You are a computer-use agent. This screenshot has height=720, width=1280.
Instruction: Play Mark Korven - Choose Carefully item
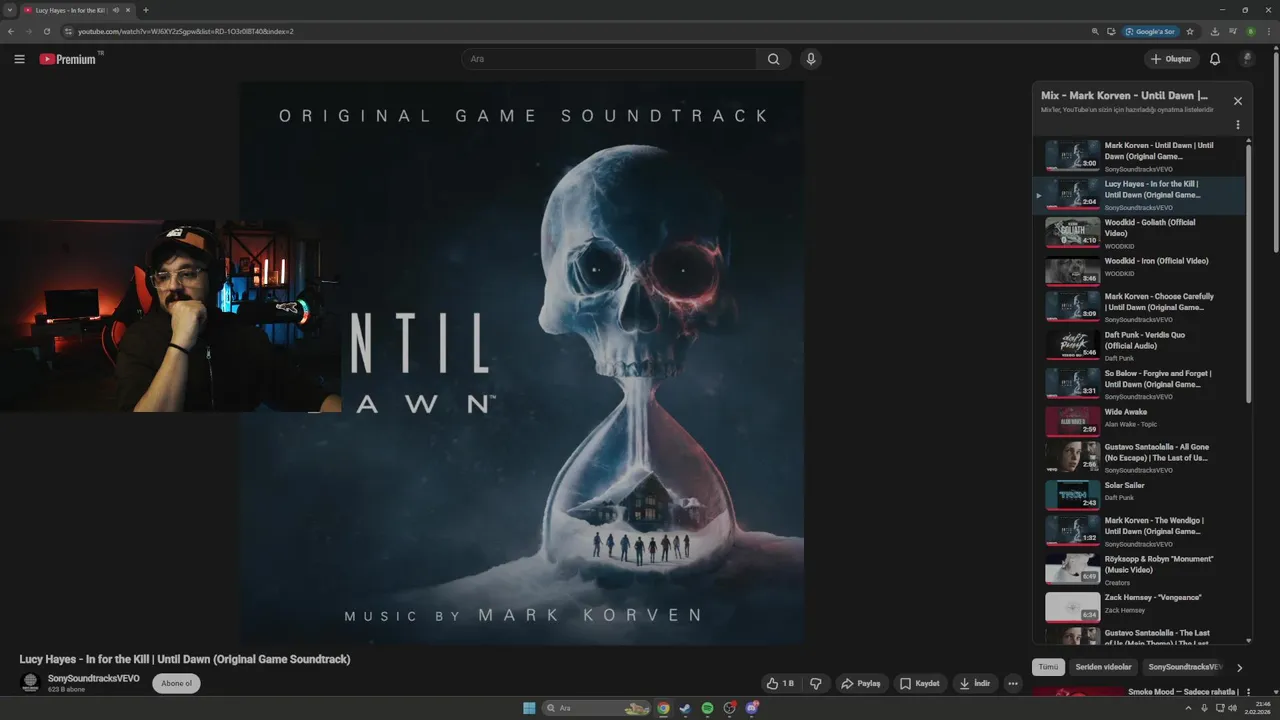[x=1139, y=307]
